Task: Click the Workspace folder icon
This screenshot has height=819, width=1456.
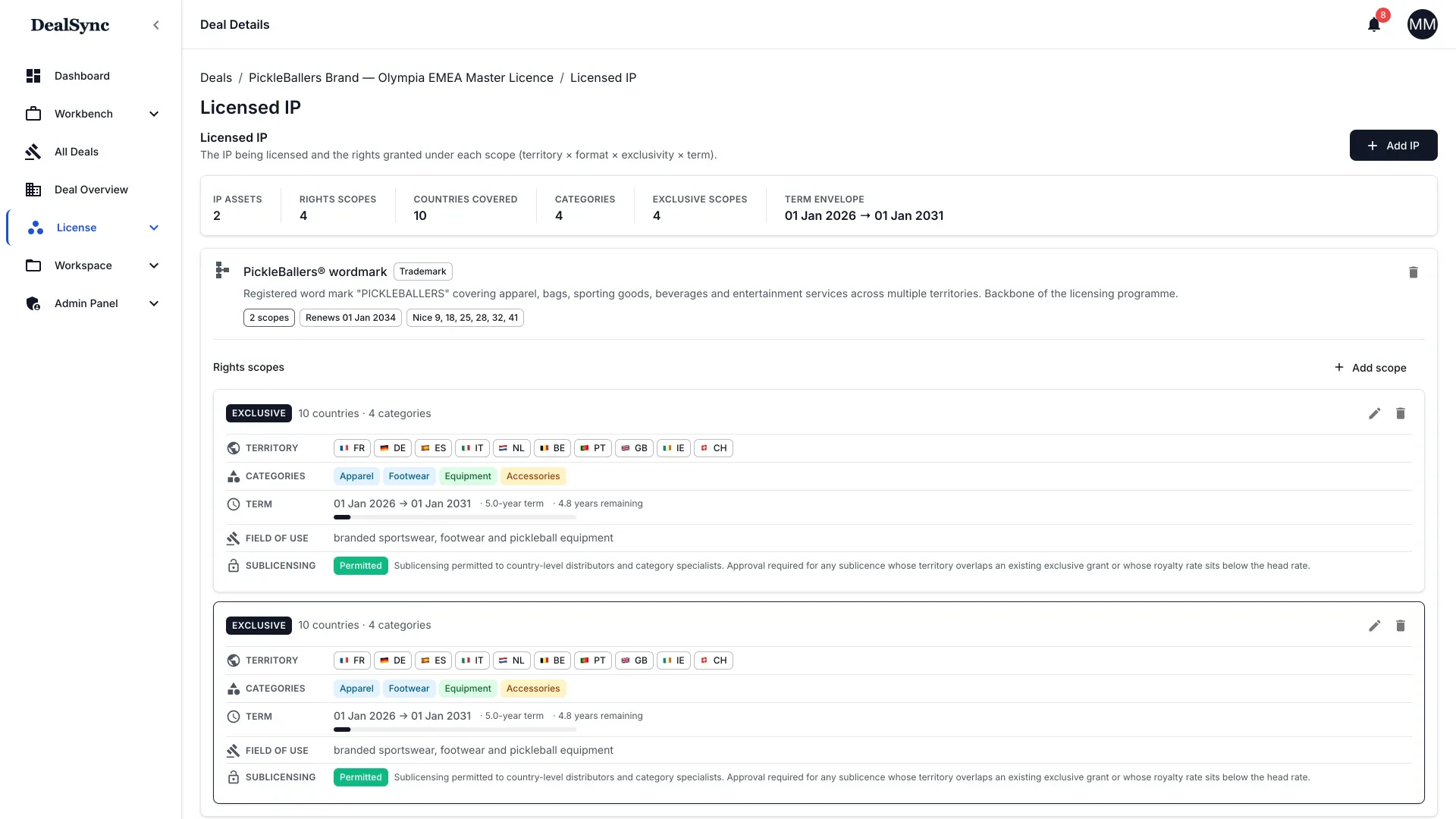Action: pyautogui.click(x=33, y=265)
